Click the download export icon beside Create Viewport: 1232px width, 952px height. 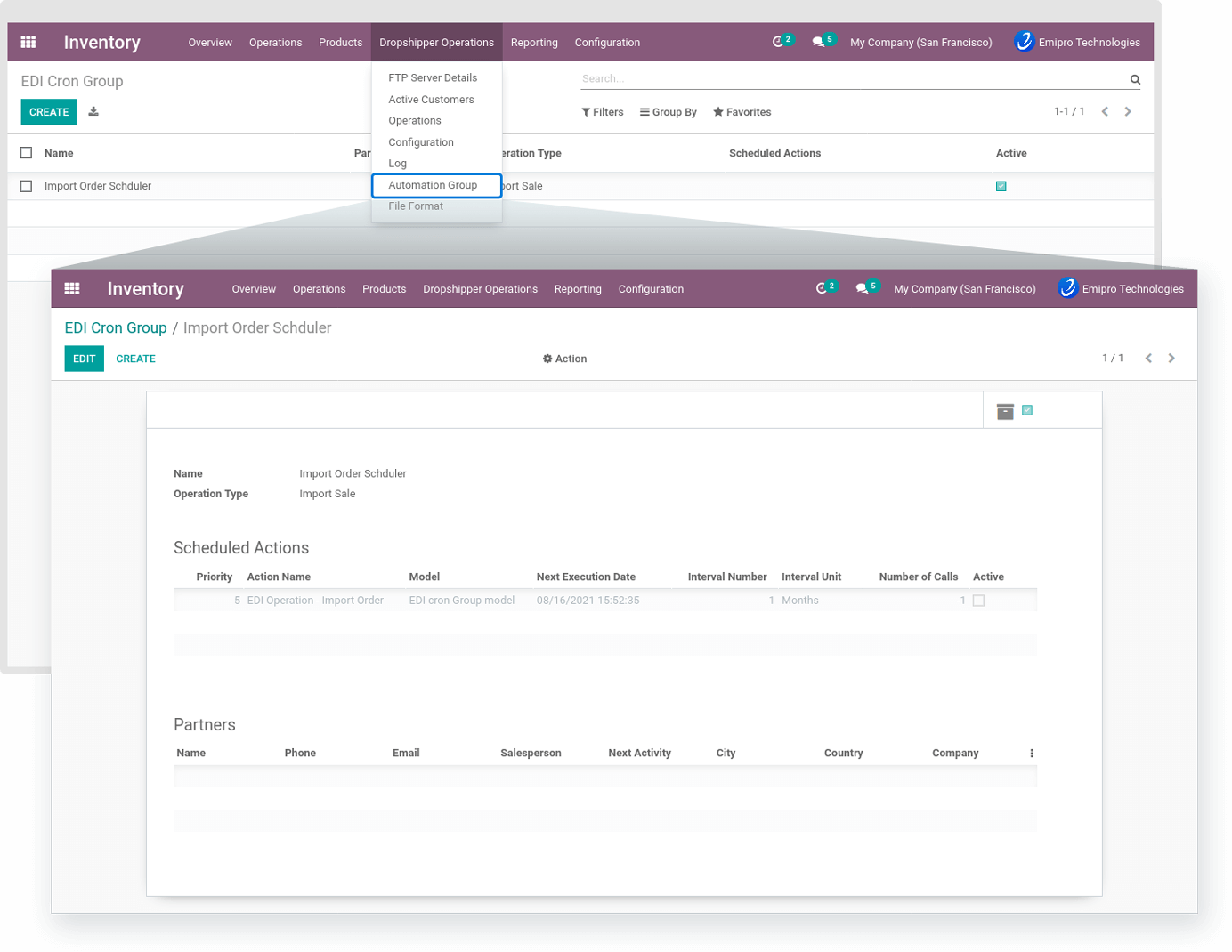point(93,112)
